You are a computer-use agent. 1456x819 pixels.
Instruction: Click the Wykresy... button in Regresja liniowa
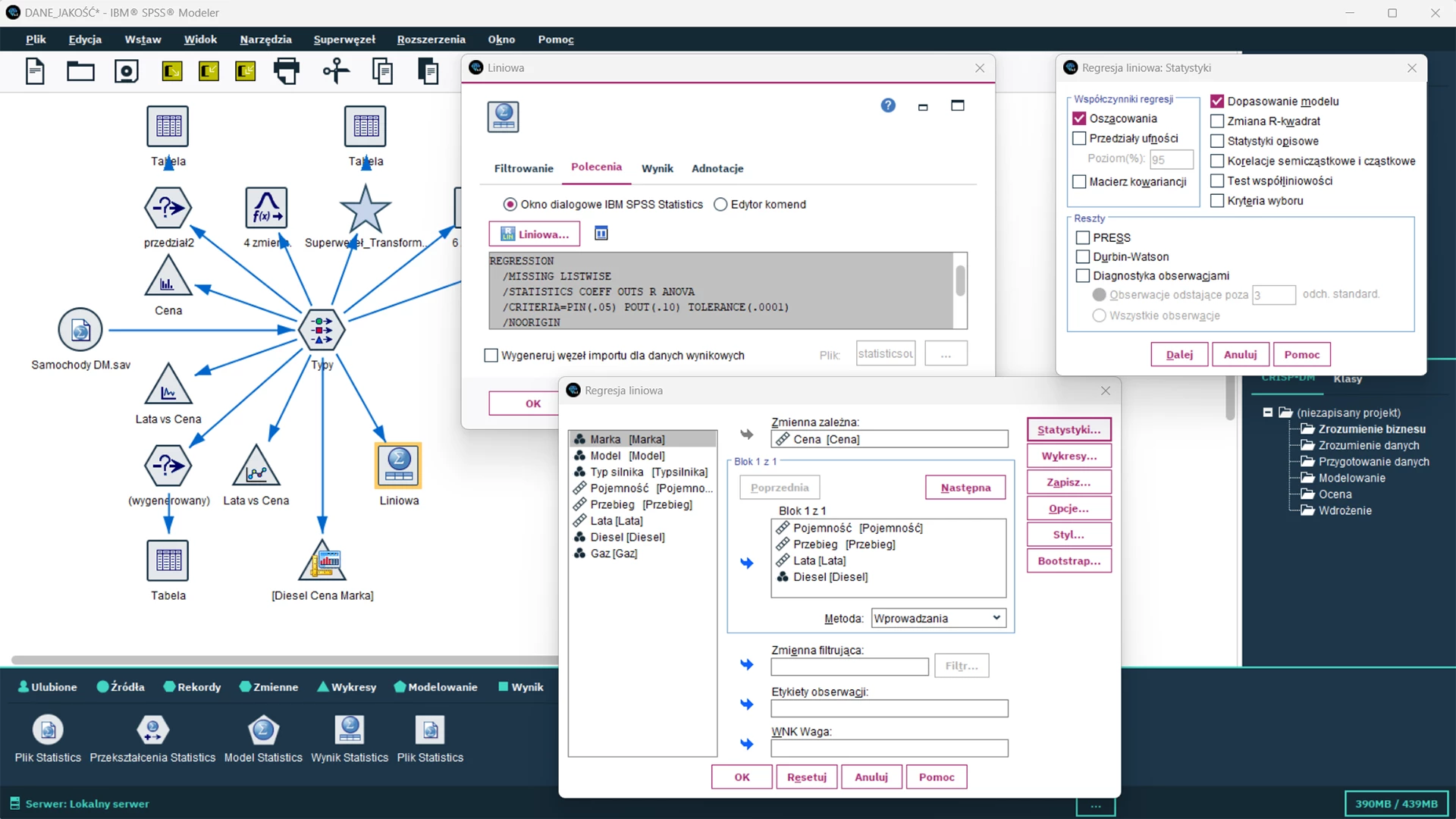pos(1068,456)
